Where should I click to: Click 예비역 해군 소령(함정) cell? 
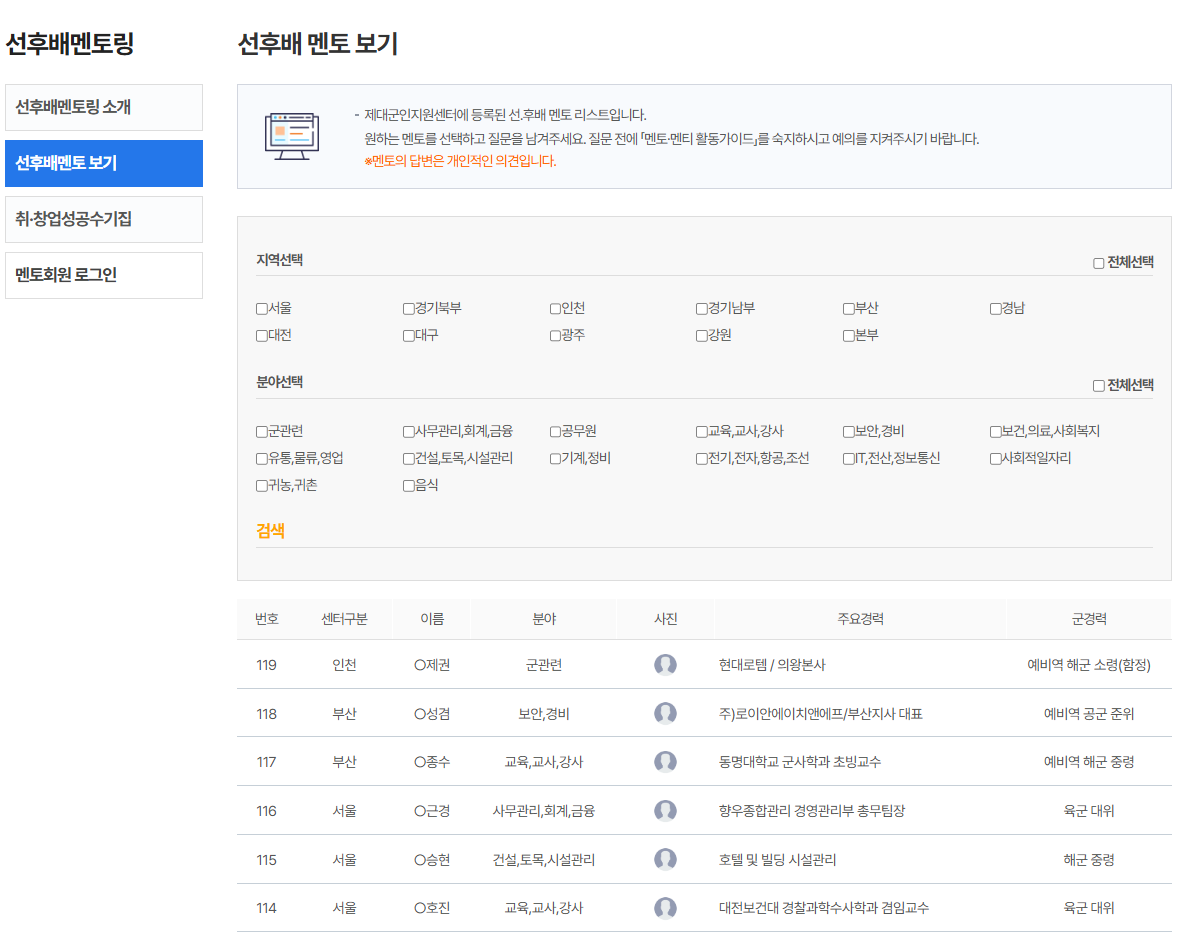click(x=1089, y=665)
